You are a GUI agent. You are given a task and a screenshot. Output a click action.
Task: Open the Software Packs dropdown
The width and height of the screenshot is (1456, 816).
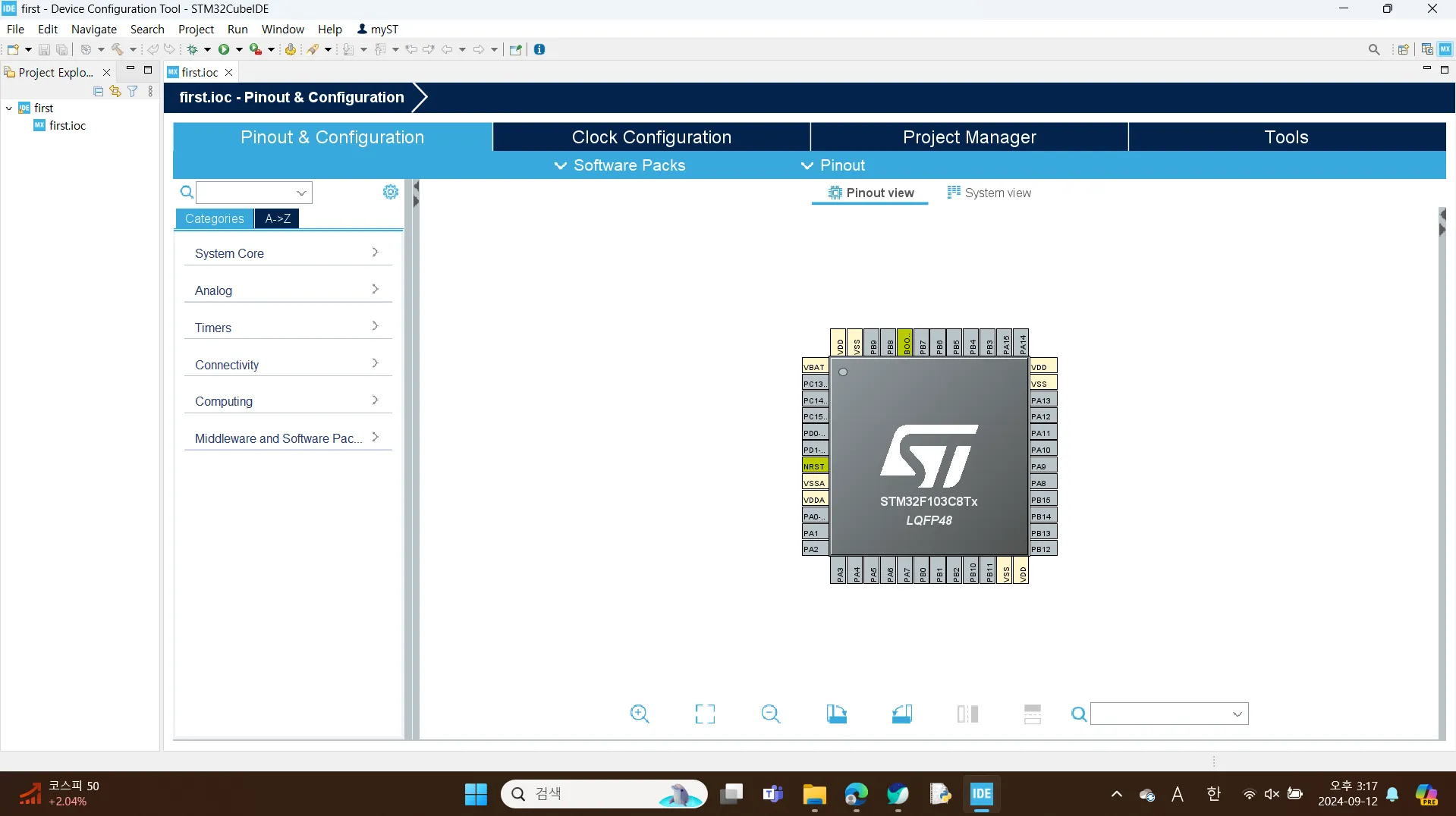point(620,165)
